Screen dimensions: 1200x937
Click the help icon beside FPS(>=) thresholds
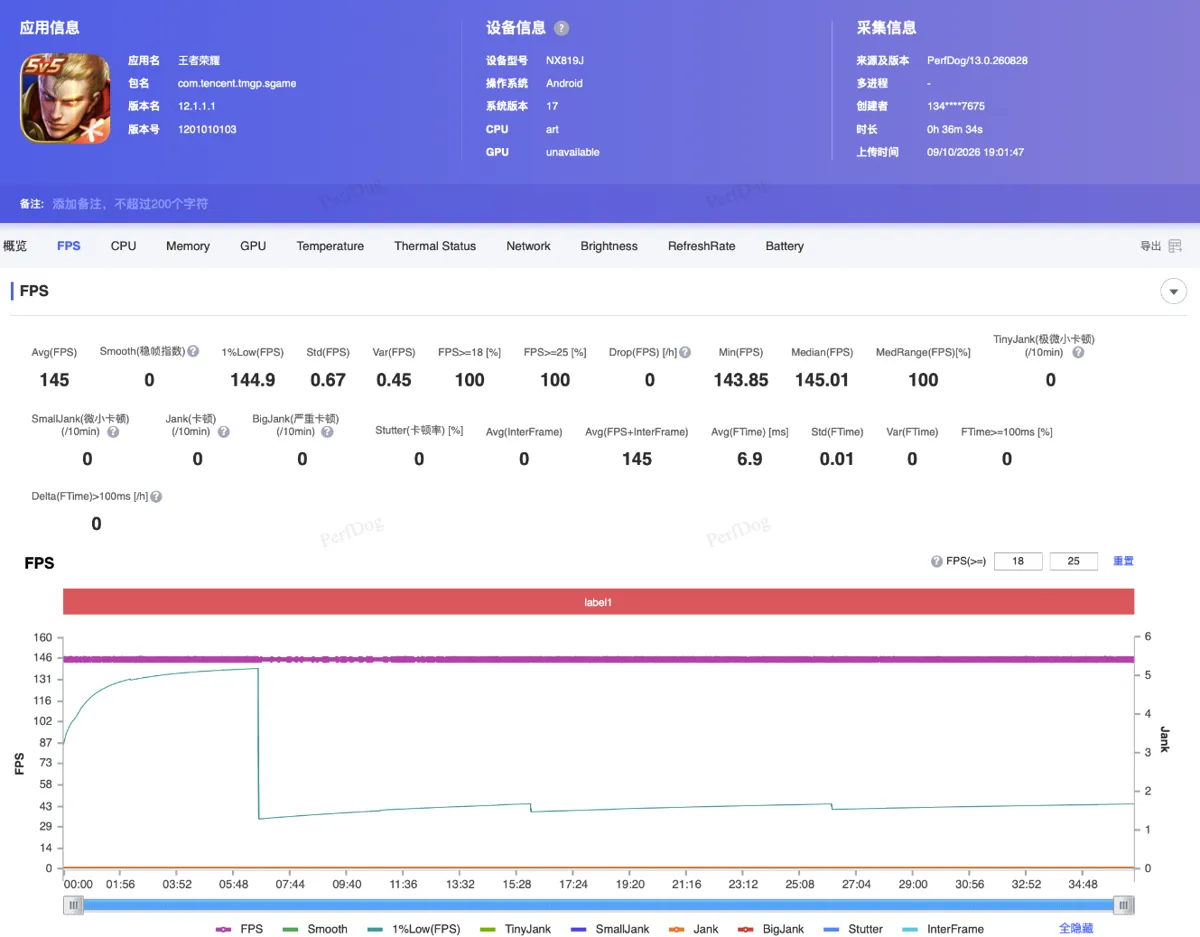[936, 561]
